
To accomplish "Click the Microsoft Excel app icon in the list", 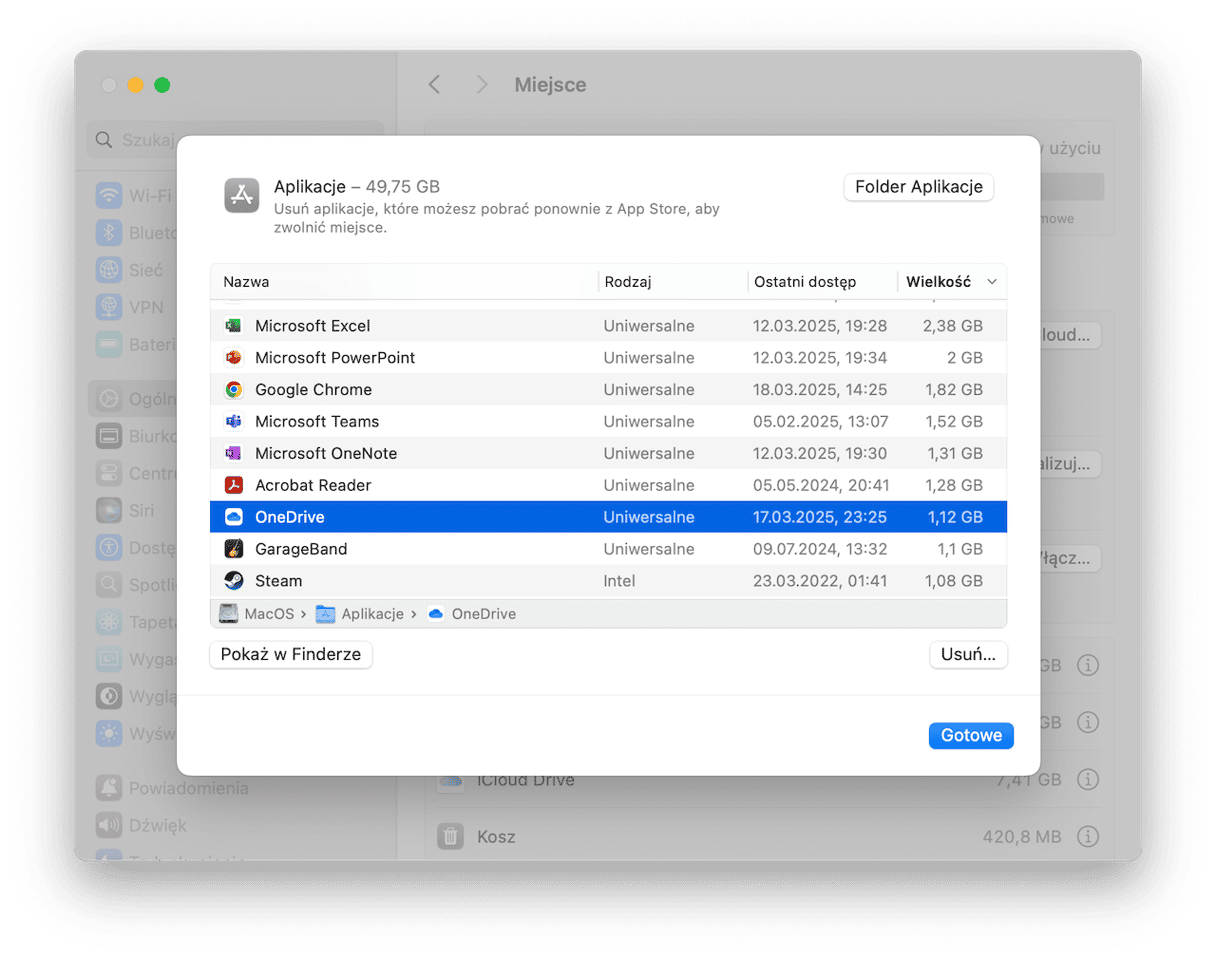I will point(233,326).
